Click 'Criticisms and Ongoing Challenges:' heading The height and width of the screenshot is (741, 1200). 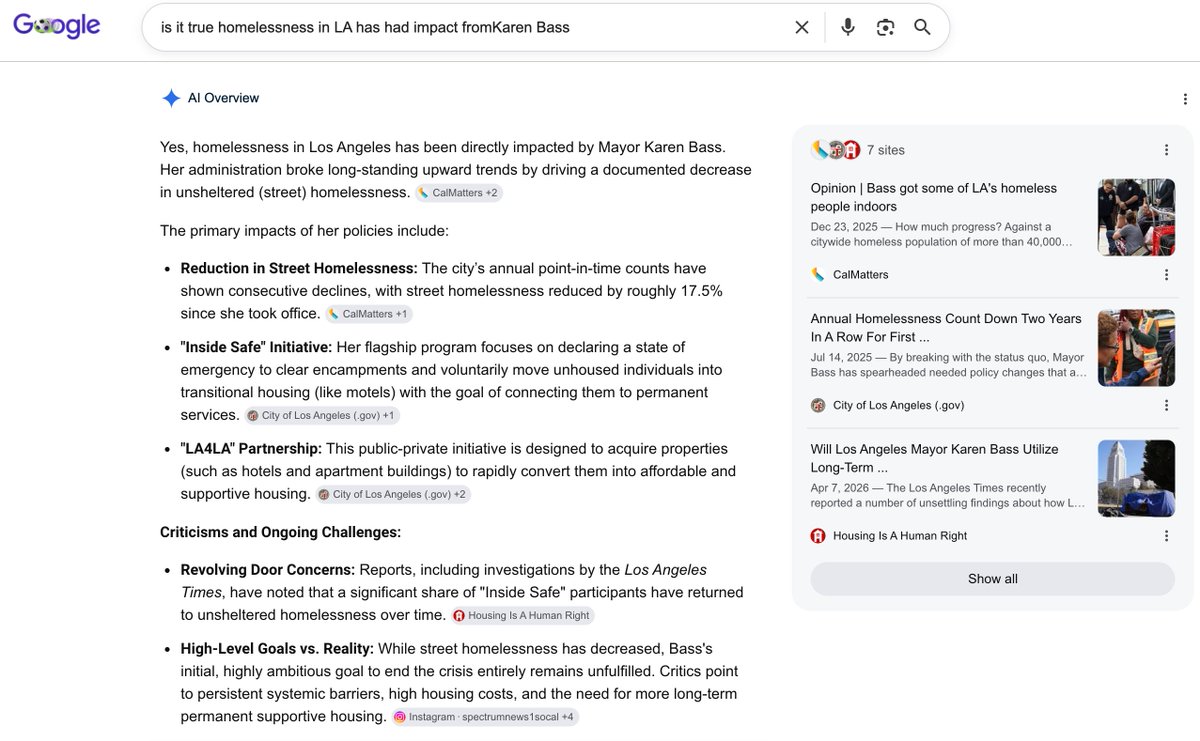tap(280, 532)
